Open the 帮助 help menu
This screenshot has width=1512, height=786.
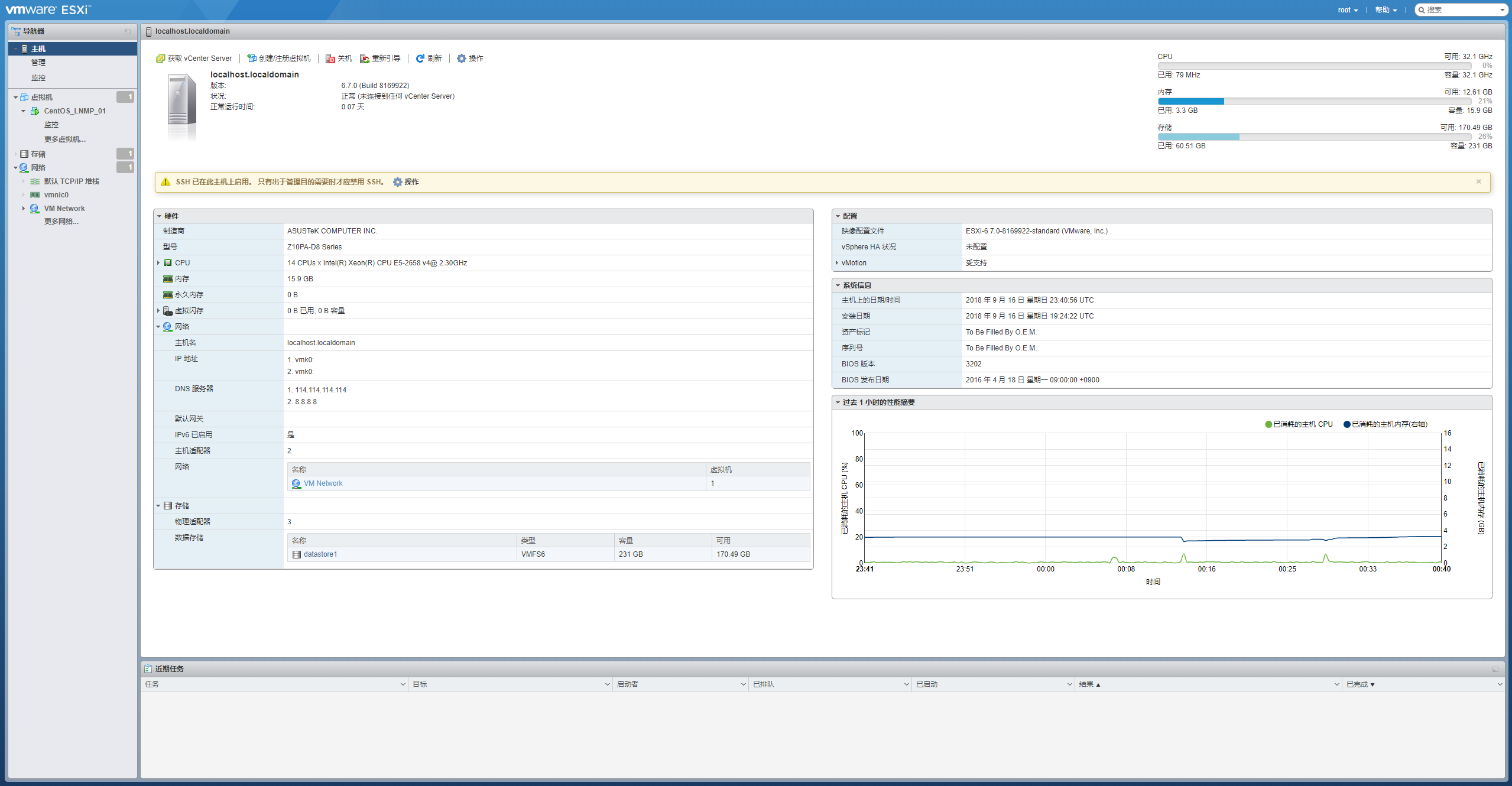point(1386,10)
